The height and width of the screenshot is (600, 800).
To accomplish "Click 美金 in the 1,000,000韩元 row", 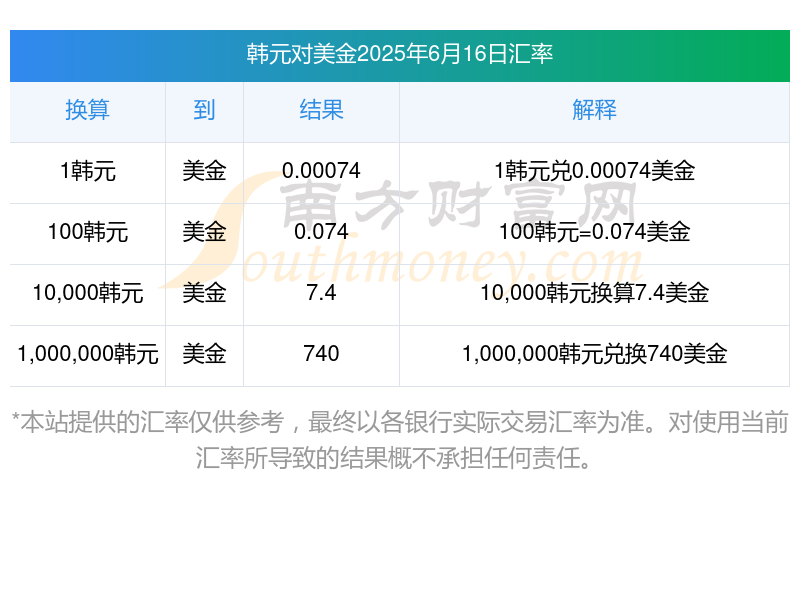I will point(204,354).
